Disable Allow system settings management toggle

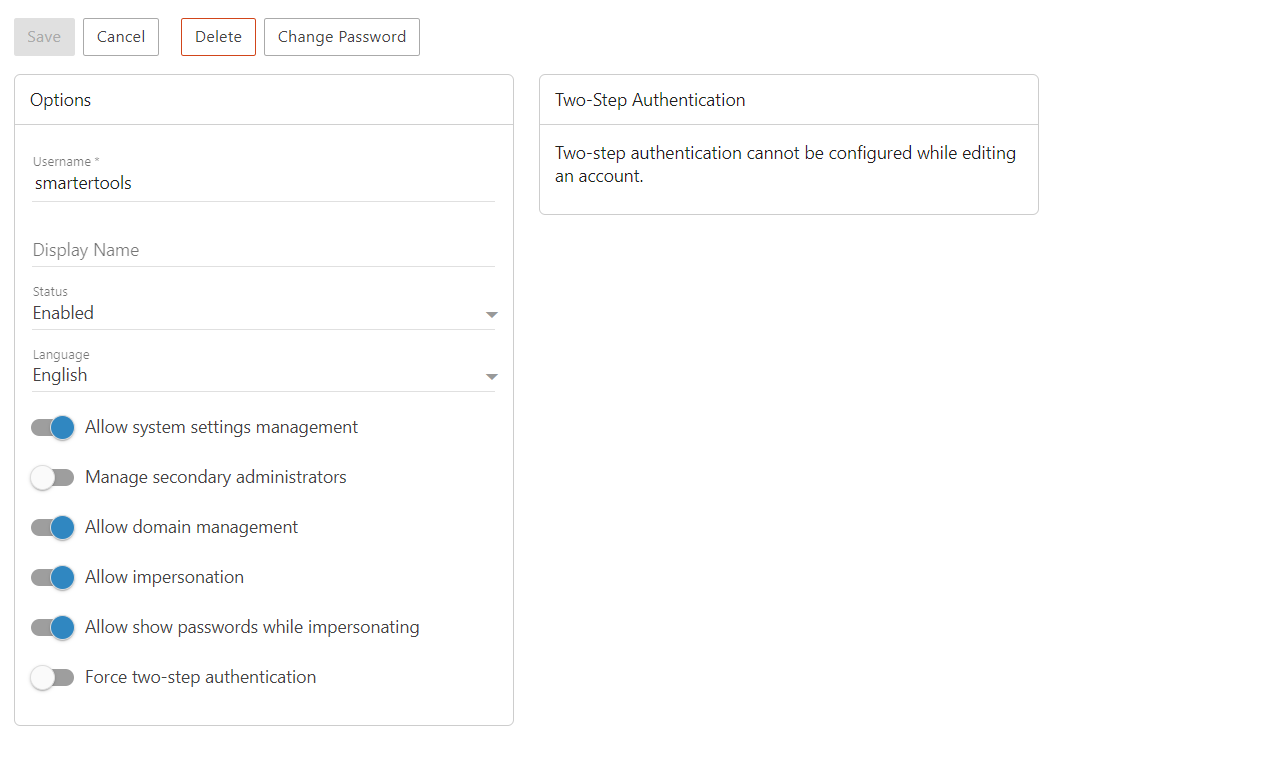(53, 428)
